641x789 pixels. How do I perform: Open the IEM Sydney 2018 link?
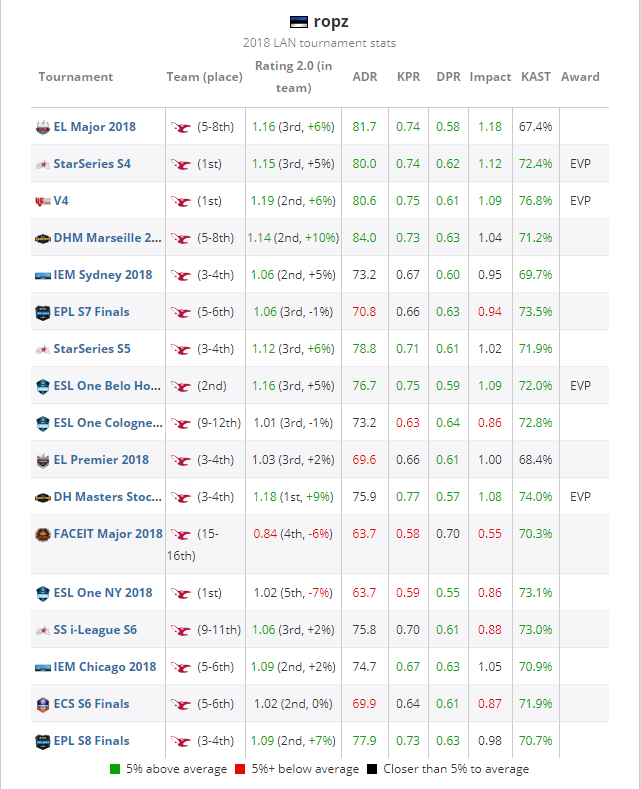[x=103, y=275]
